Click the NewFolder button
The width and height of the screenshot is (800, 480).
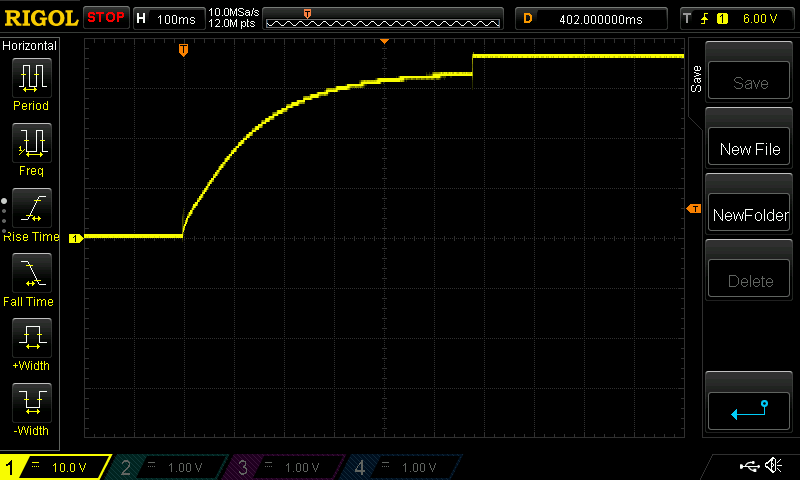click(x=749, y=215)
